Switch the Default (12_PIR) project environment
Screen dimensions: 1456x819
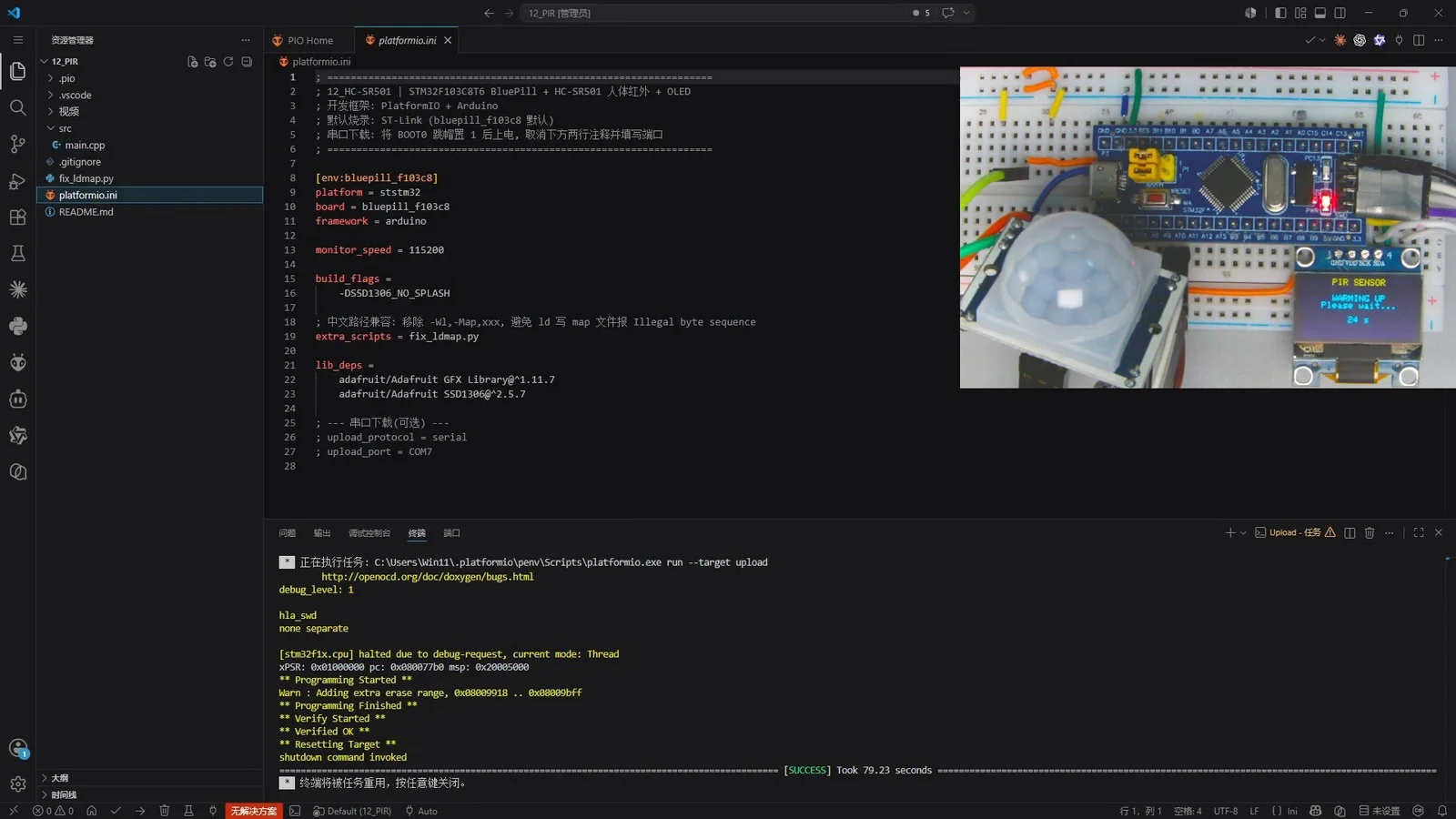[x=352, y=811]
